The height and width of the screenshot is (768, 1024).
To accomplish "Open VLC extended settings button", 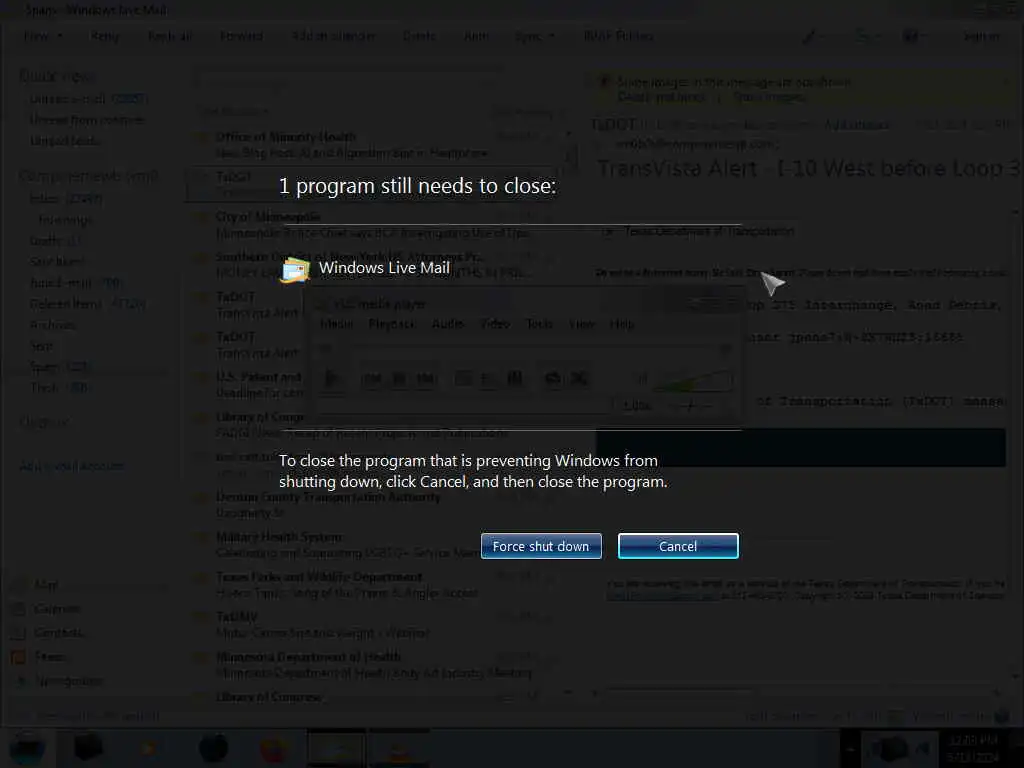I will [x=488, y=378].
